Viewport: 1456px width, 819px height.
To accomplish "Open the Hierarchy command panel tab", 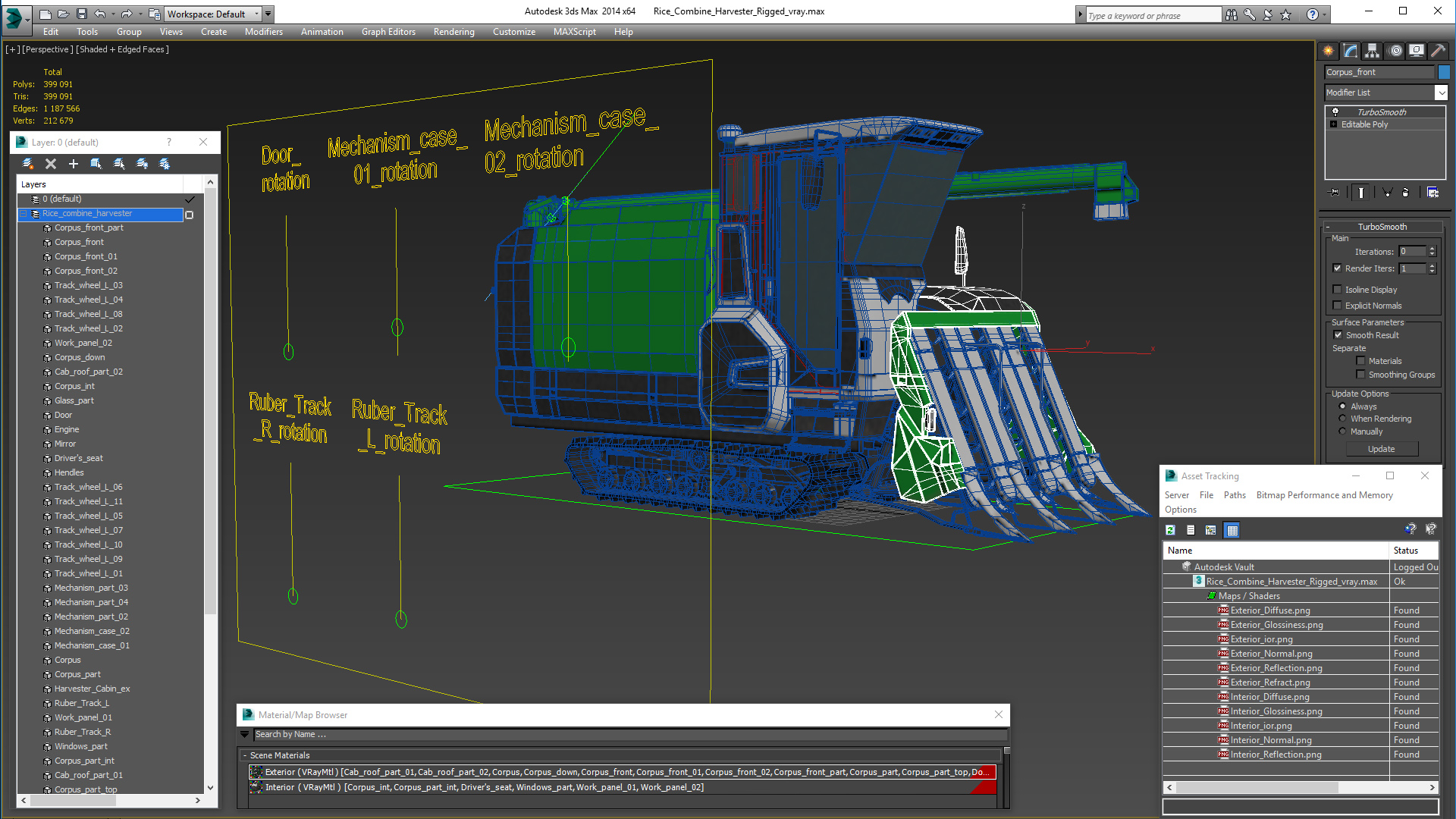I will tap(1373, 51).
